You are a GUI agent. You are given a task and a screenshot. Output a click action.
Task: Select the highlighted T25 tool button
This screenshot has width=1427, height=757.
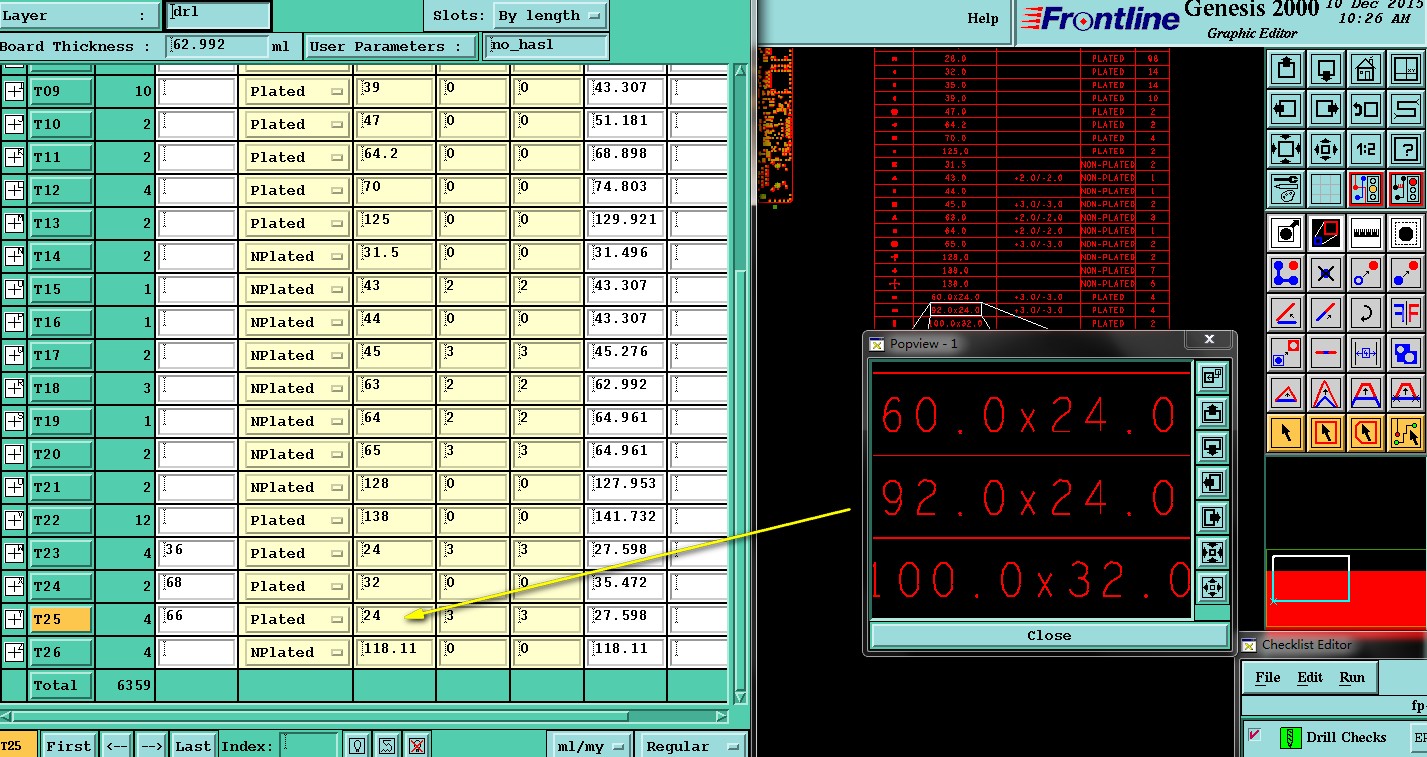click(61, 619)
